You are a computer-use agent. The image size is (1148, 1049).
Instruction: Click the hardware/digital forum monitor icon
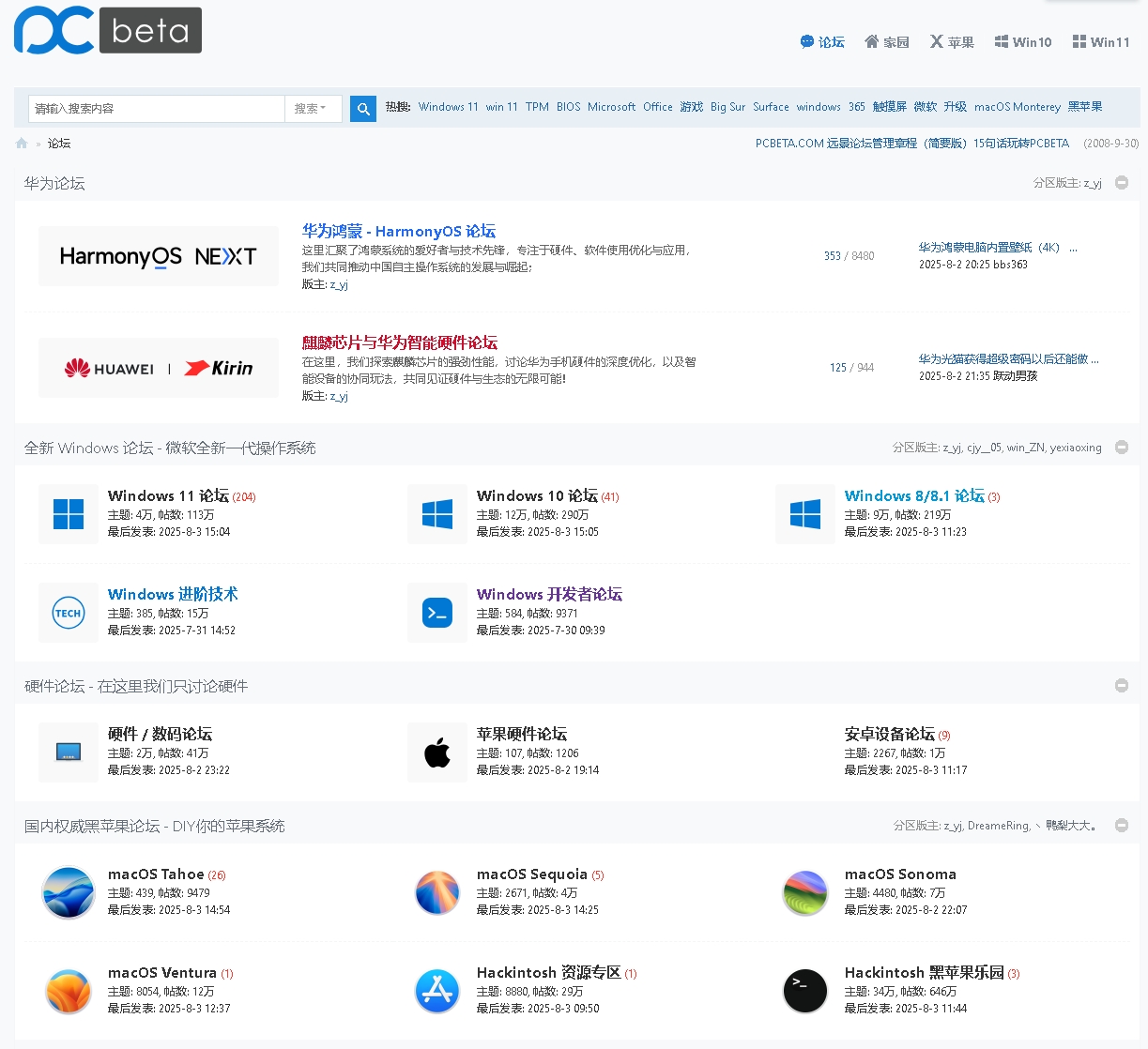tap(69, 753)
